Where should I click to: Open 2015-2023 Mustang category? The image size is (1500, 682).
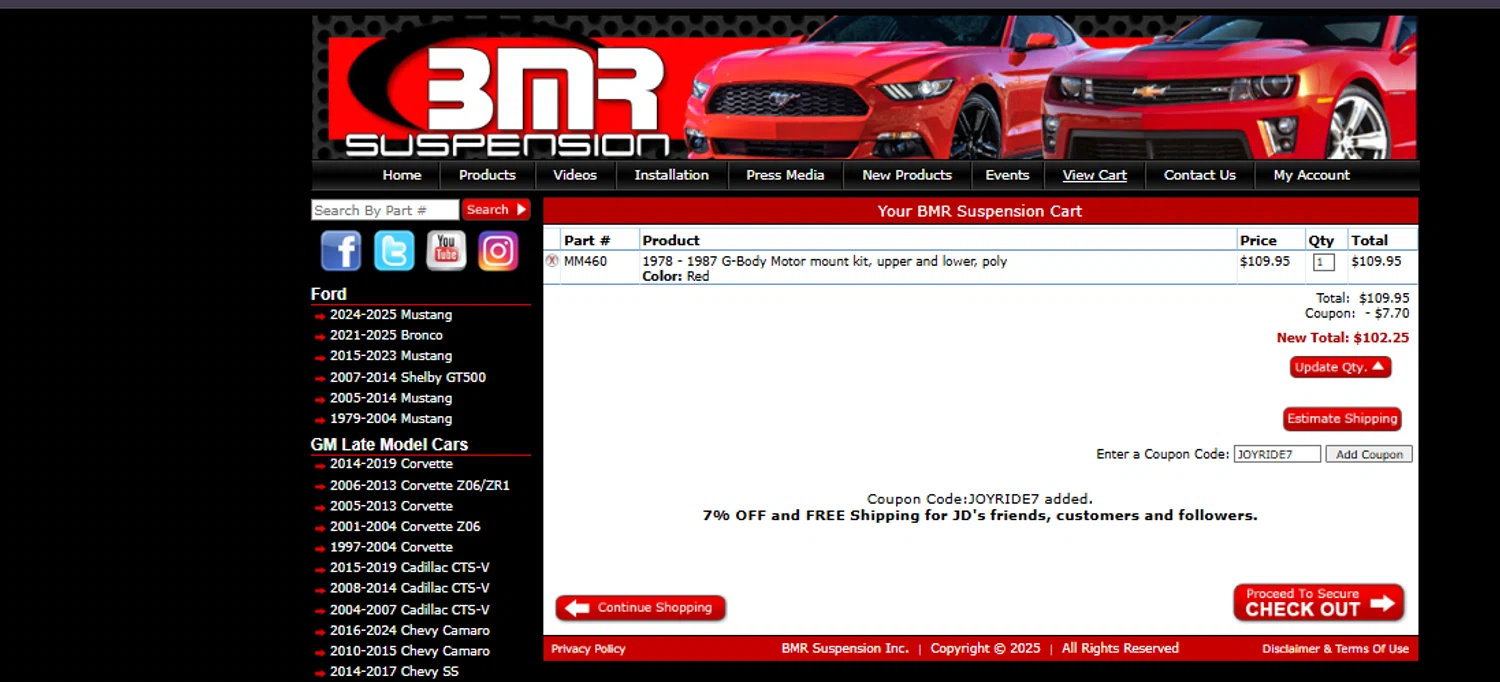[391, 356]
